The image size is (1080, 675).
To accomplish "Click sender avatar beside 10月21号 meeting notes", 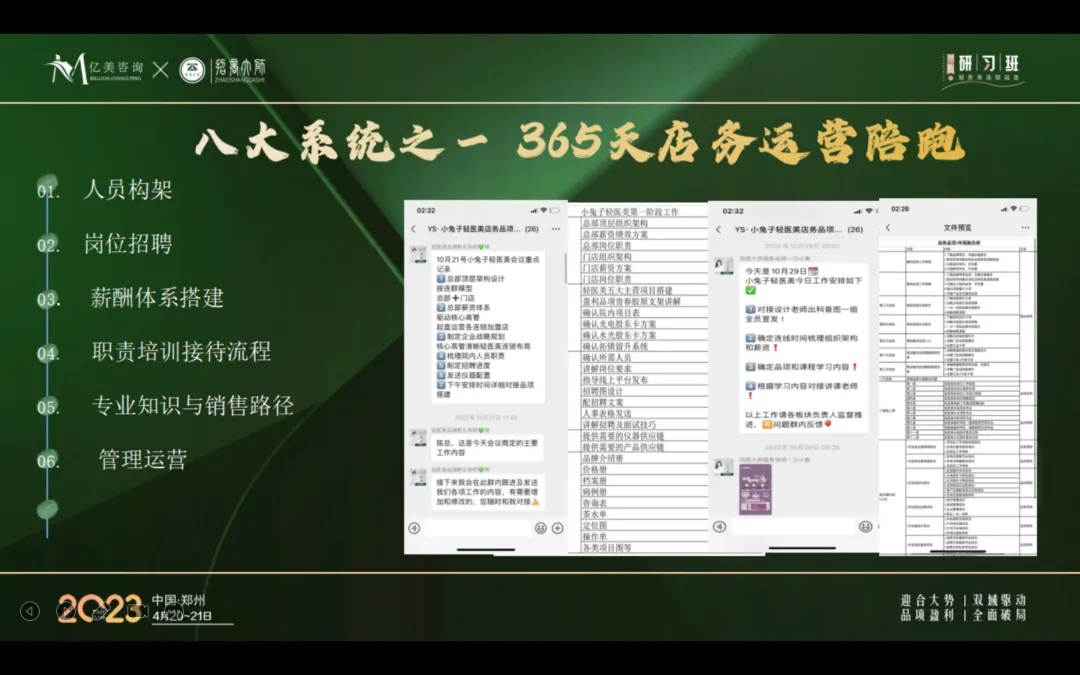I will tap(418, 254).
